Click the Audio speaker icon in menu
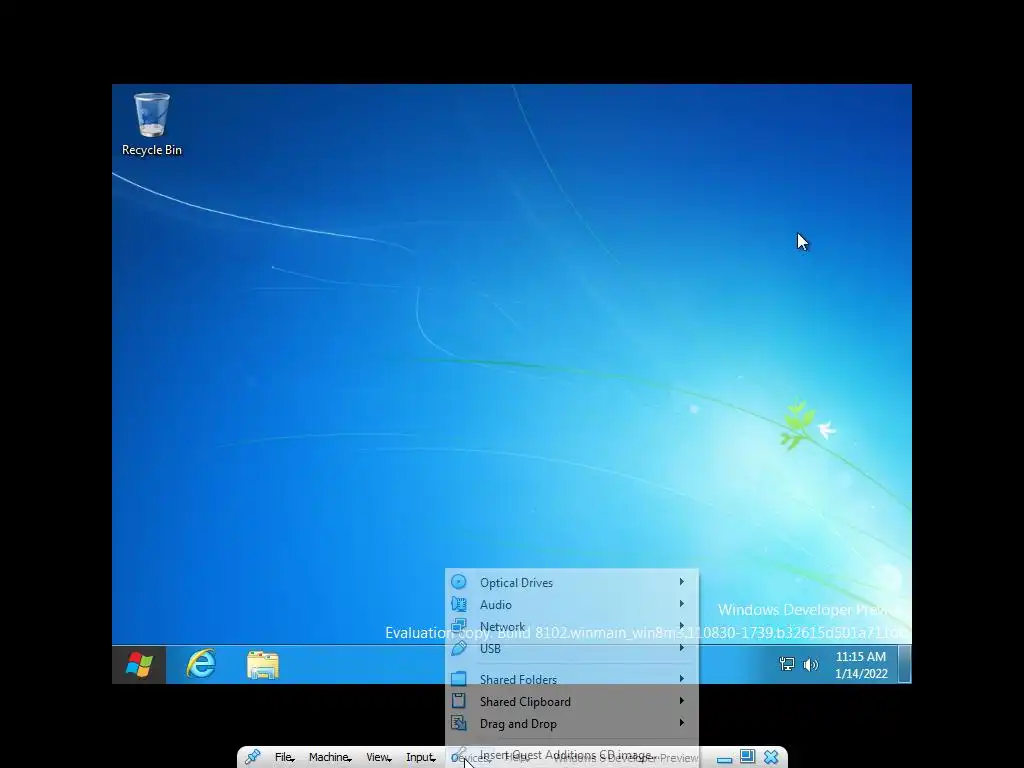1024x768 pixels. tap(459, 604)
